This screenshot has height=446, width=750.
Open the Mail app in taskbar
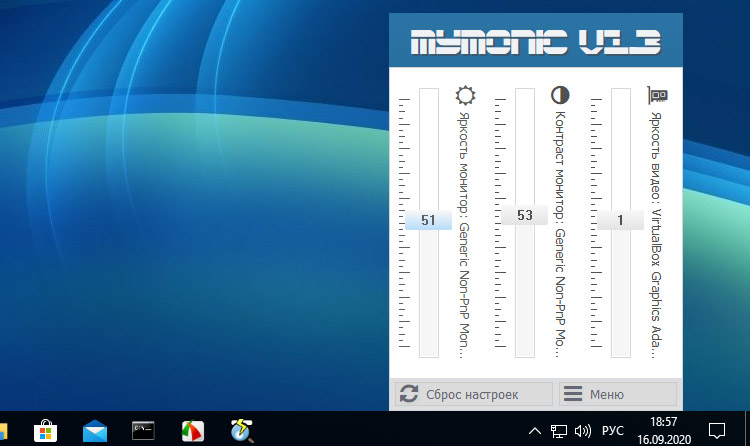point(95,431)
